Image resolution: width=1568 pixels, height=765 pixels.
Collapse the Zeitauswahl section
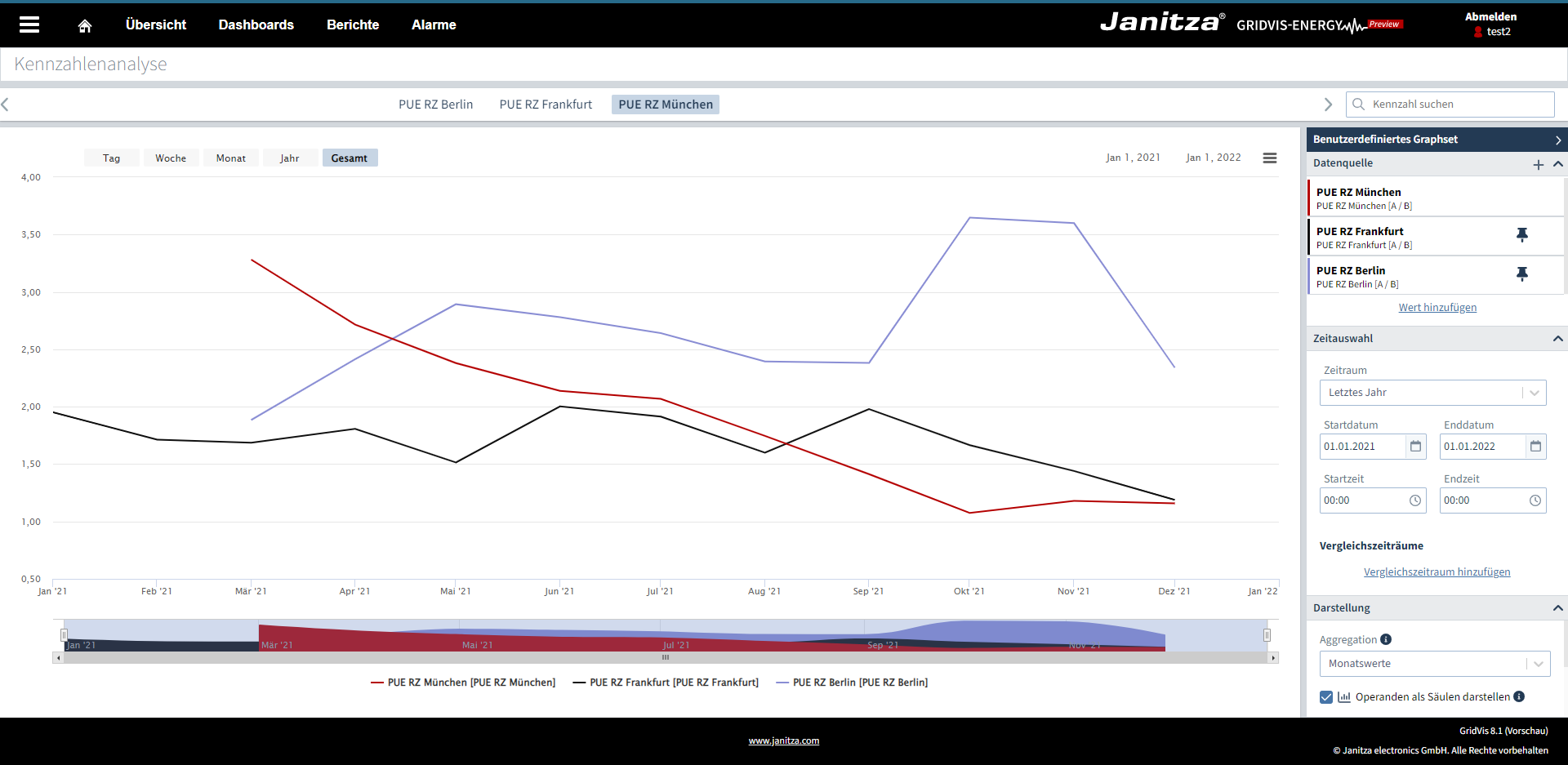1557,339
